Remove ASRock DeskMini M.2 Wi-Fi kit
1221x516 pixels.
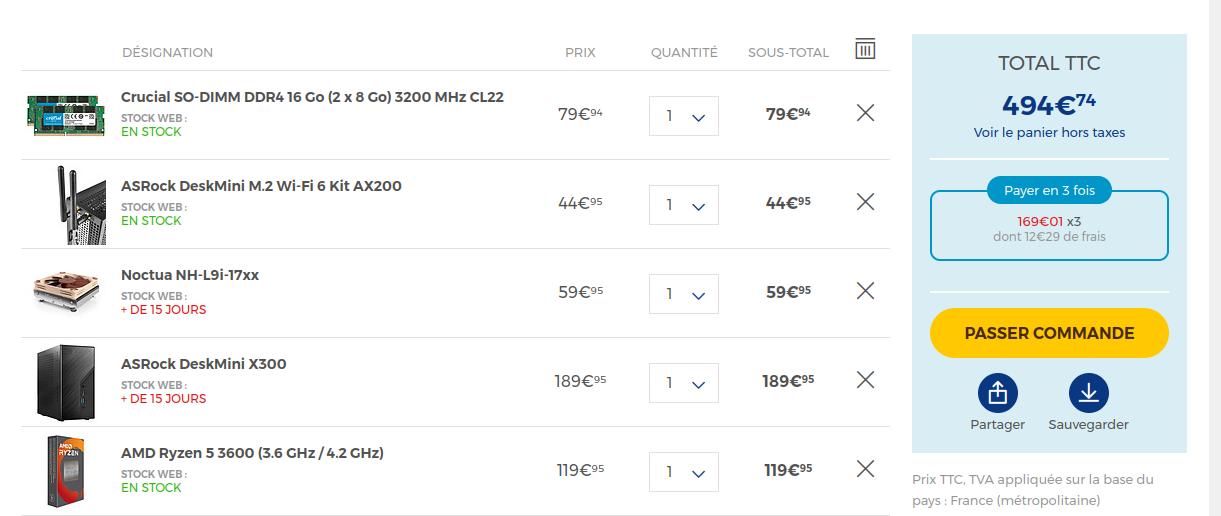[x=865, y=202]
